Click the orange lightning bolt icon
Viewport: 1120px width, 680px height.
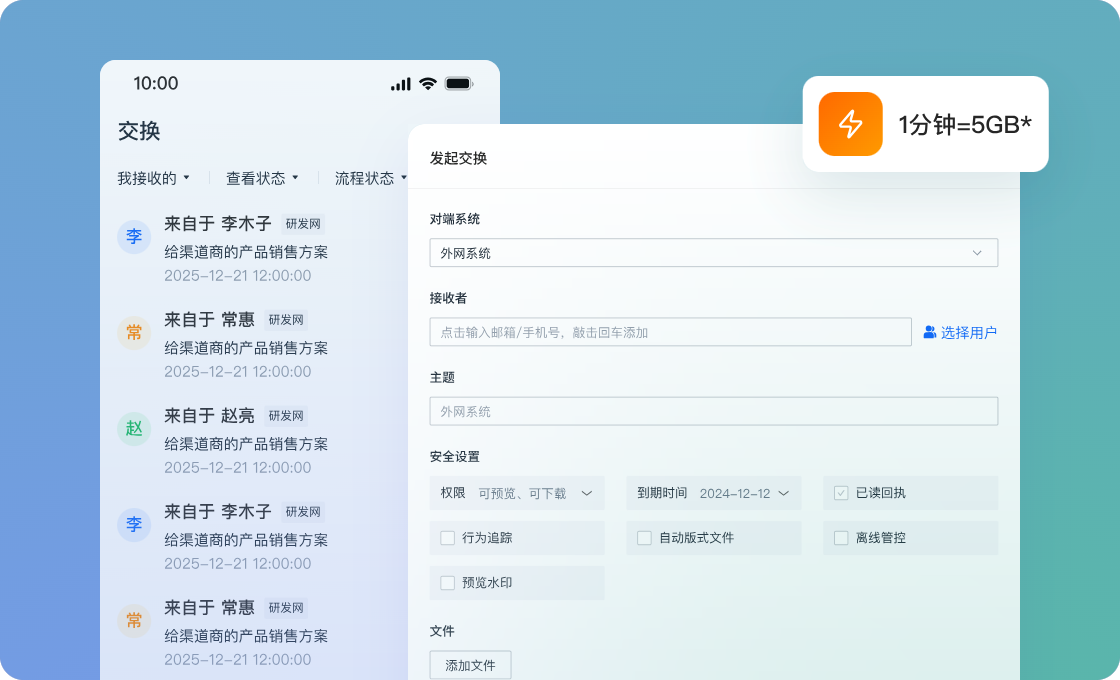coord(850,124)
